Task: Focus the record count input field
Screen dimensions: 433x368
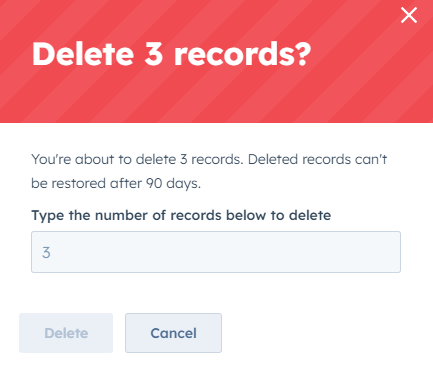Action: (216, 252)
